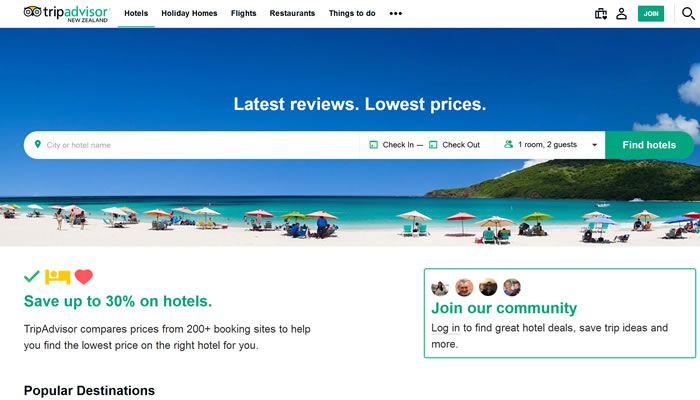
Task: Click the Log in link
Action: [445, 328]
